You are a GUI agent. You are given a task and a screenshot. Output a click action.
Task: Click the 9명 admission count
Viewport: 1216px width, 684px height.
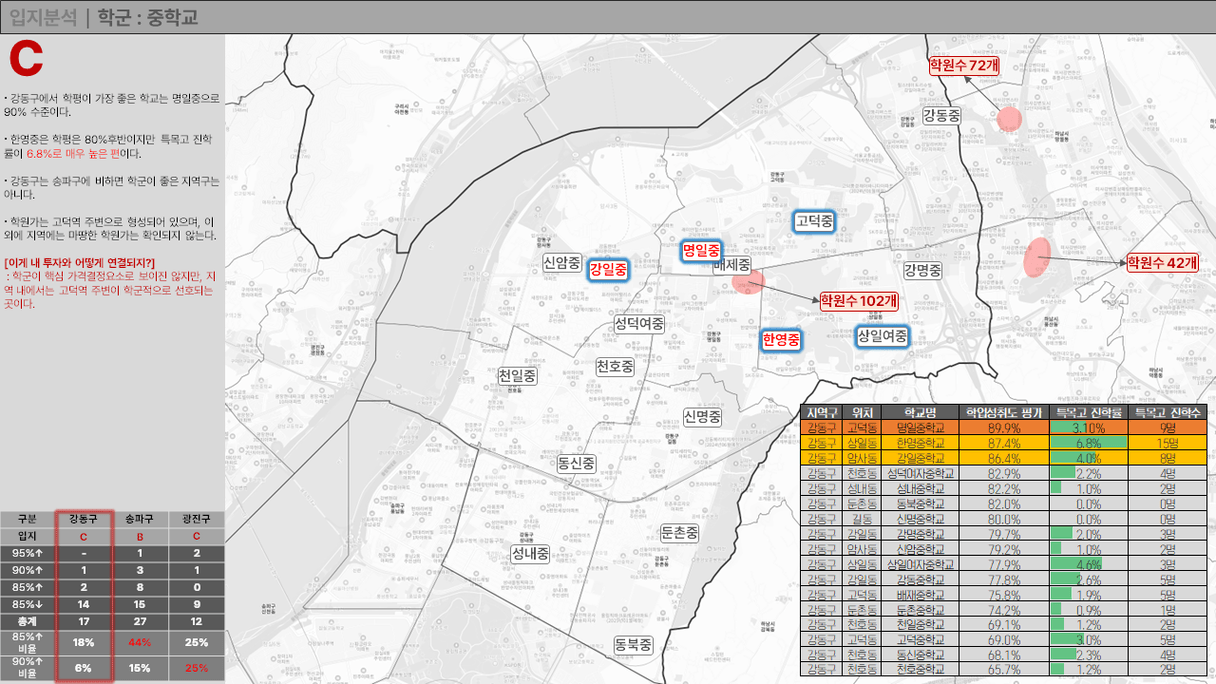[x=1167, y=428]
